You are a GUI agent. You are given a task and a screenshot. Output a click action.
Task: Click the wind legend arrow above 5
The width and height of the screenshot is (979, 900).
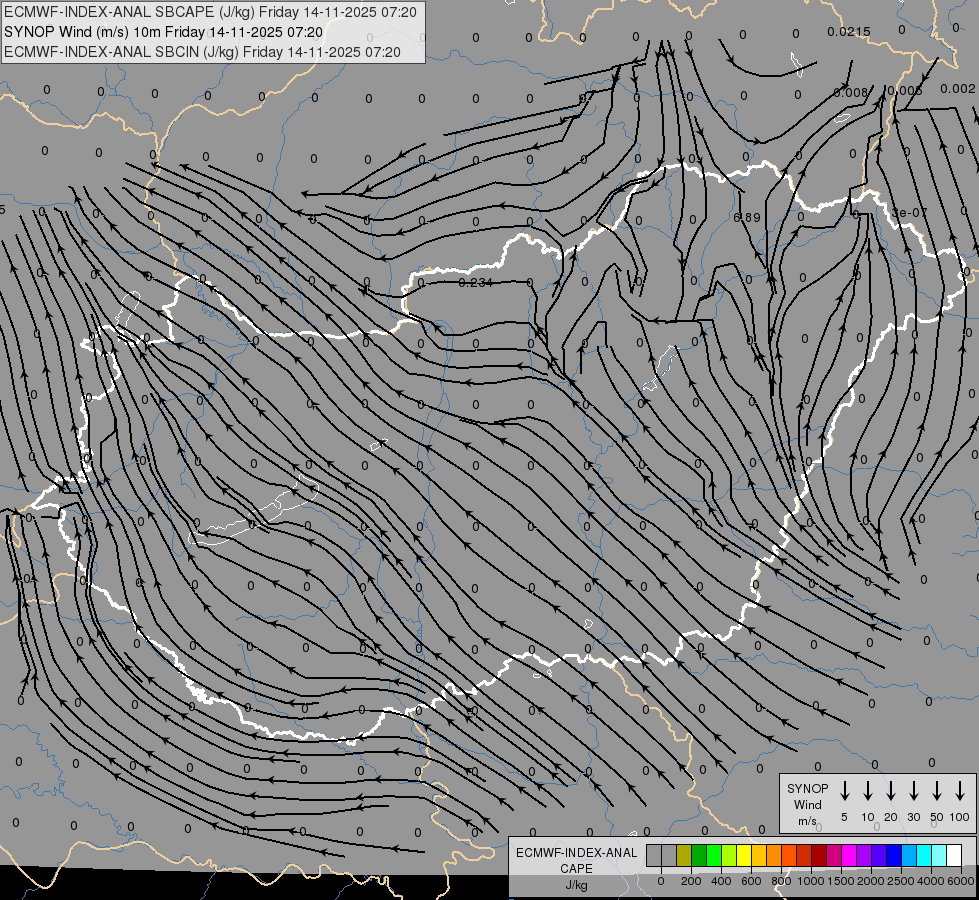[844, 791]
